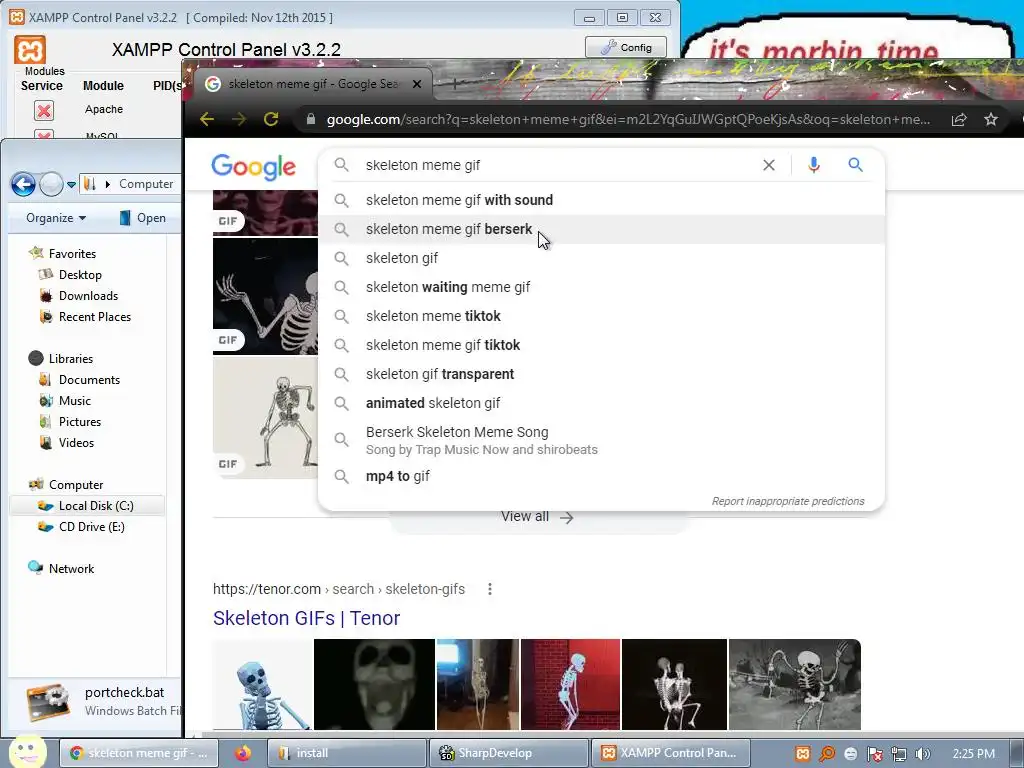
Task: Select suggestion 'skeleton meme gif tiktok'
Action: [601, 345]
